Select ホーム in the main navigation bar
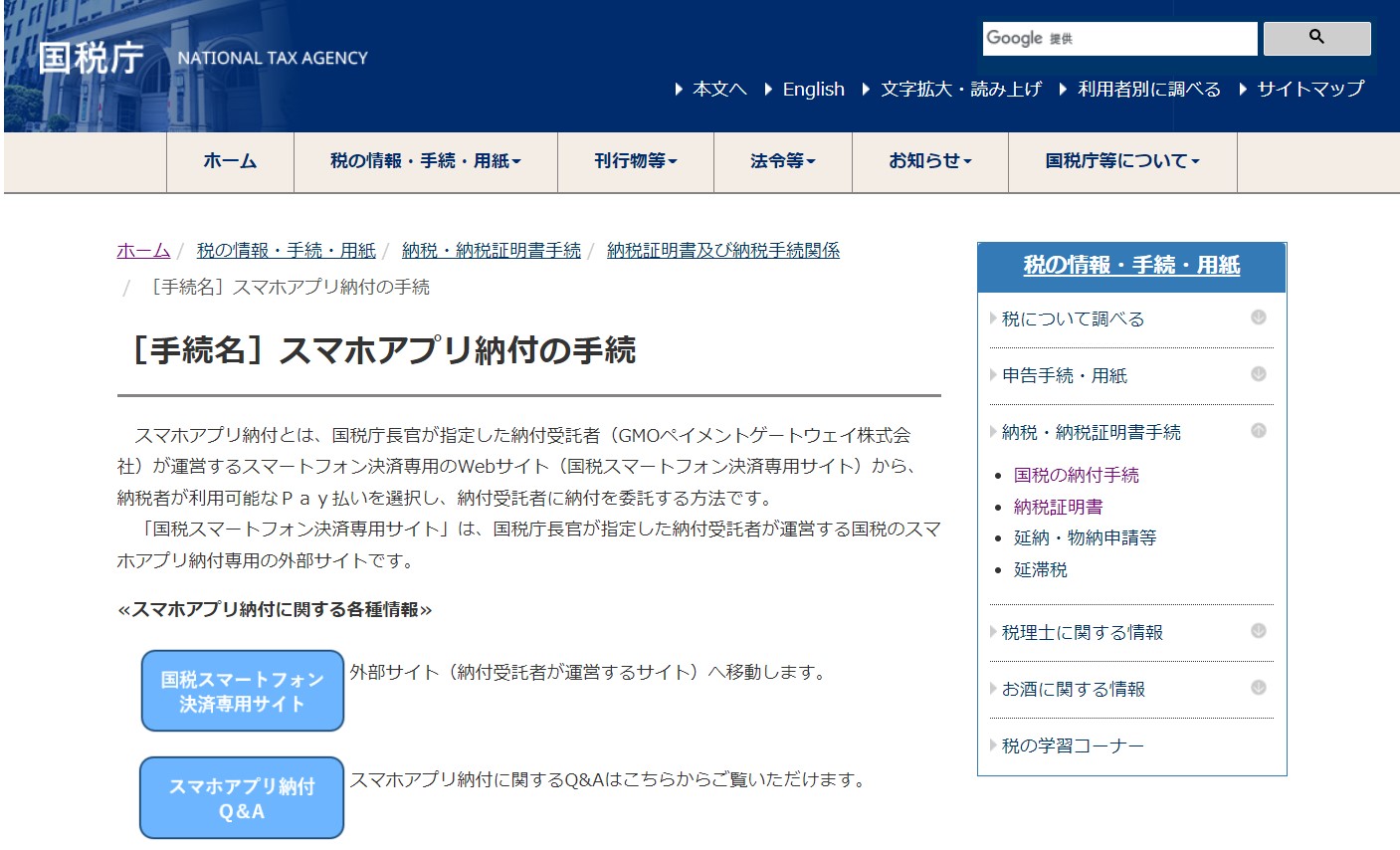Screen dimensions: 1400x850 pyautogui.click(x=230, y=161)
